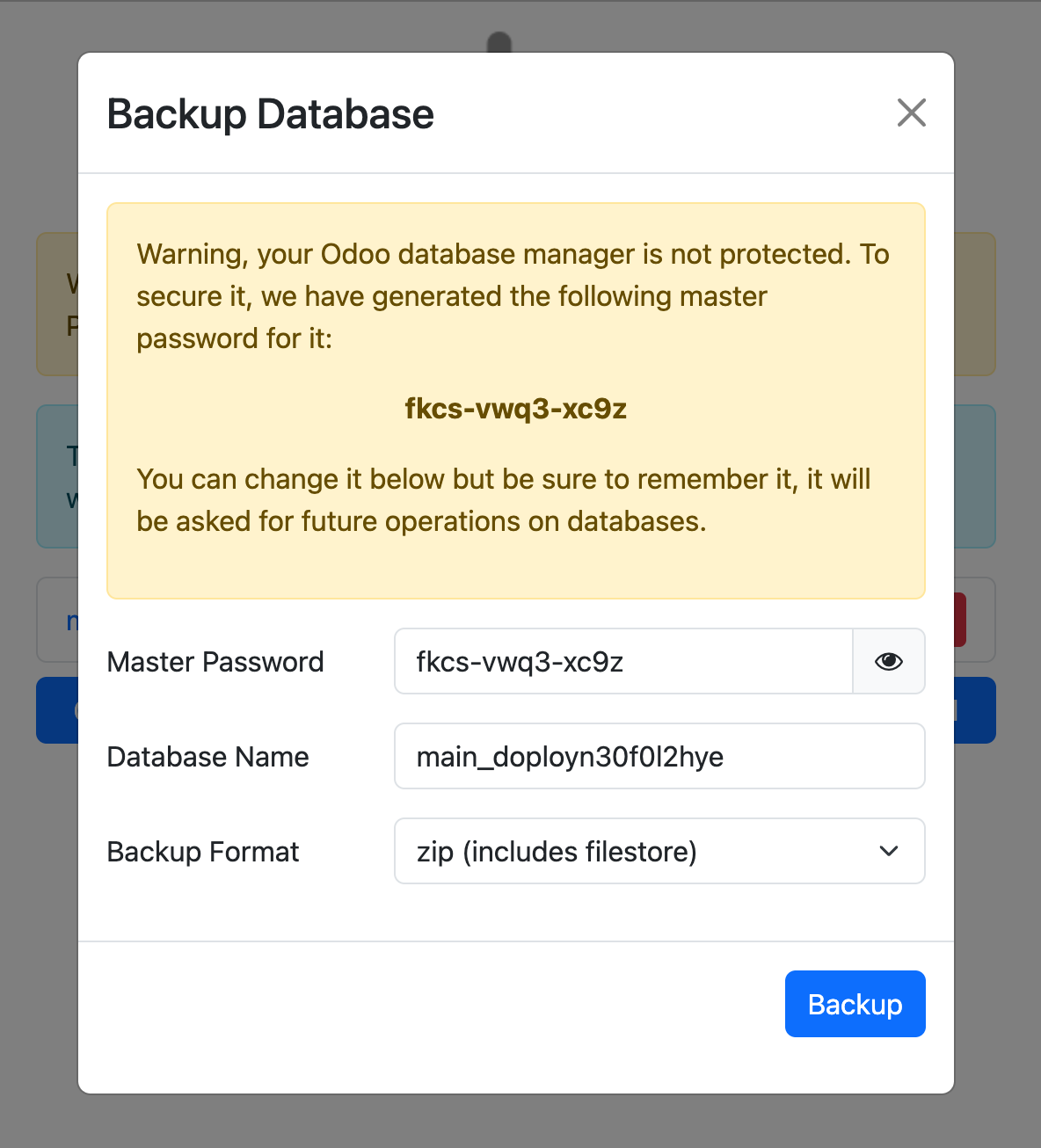Screen dimensions: 1041x1148
Task: Select the warning banner about database manager protection
Action: (x=515, y=401)
